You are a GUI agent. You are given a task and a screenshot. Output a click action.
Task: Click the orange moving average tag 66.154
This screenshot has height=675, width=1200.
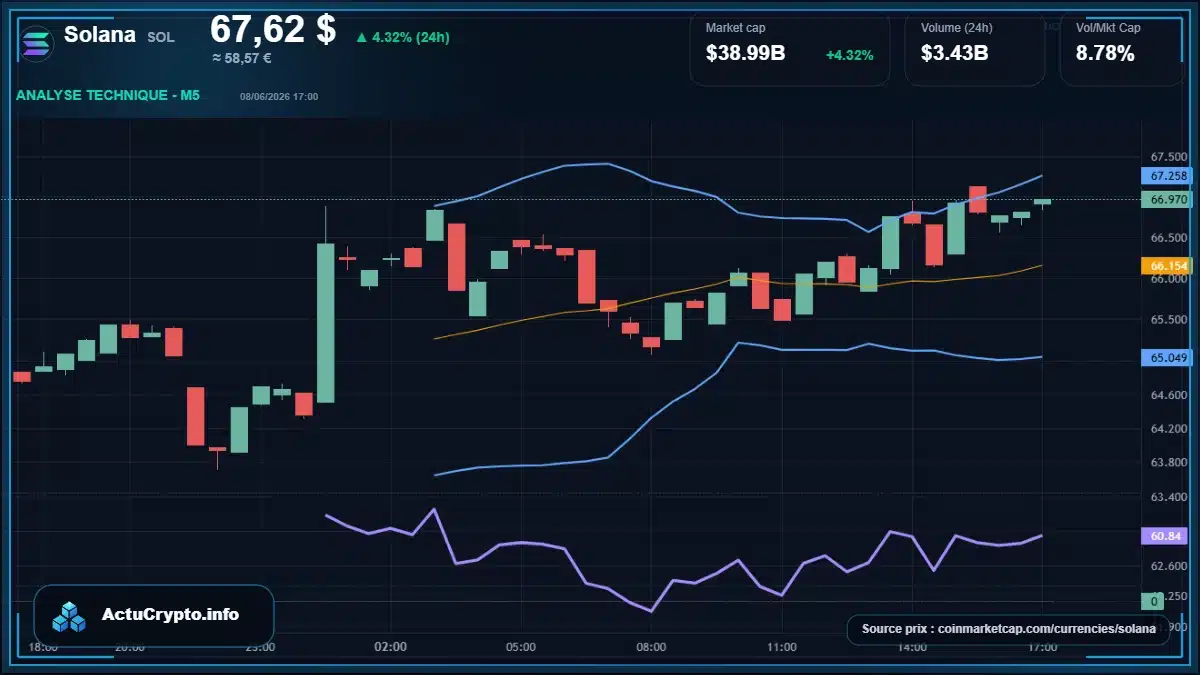point(1168,266)
